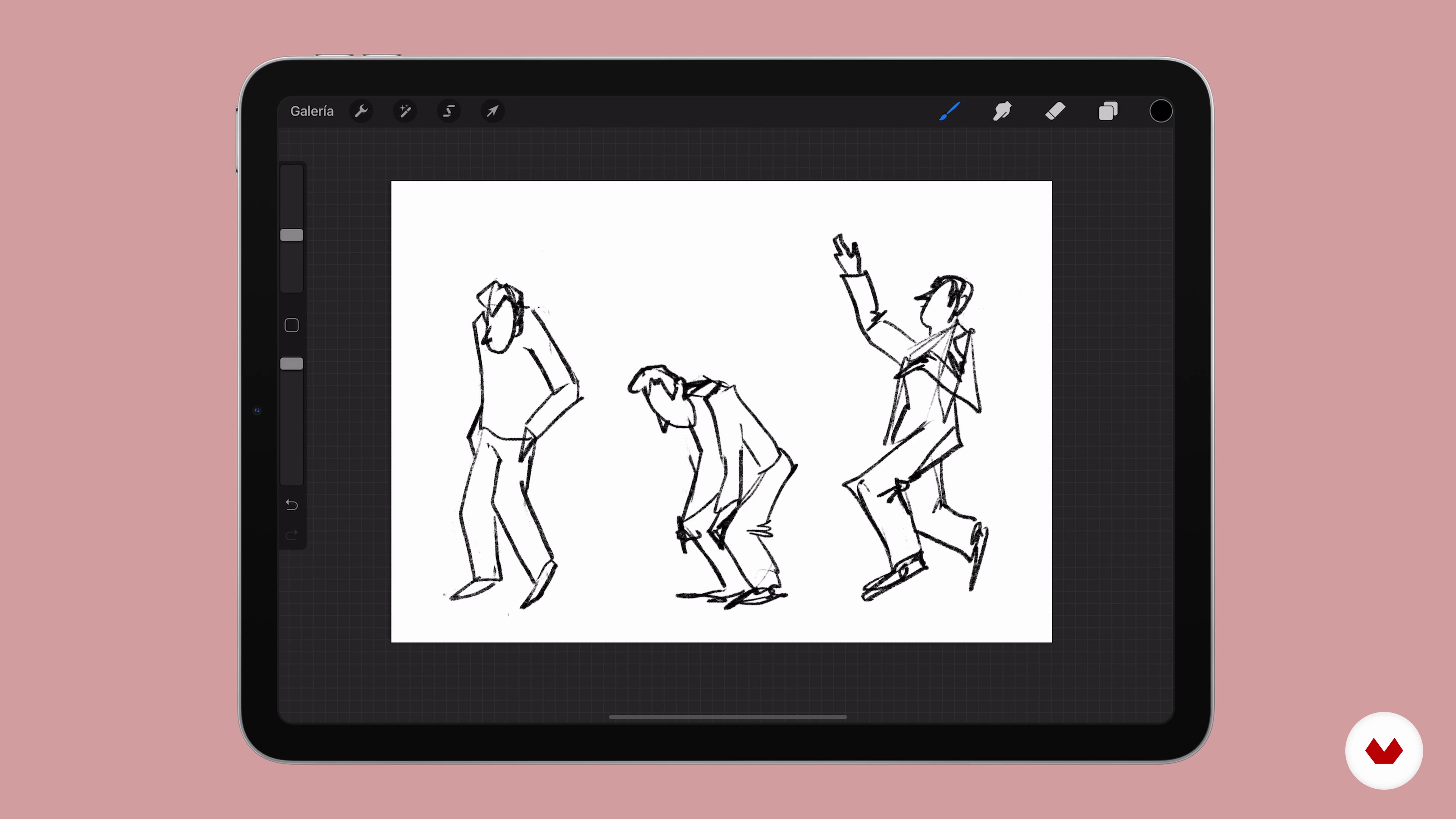
Task: Open the black color picker
Action: pyautogui.click(x=1160, y=111)
